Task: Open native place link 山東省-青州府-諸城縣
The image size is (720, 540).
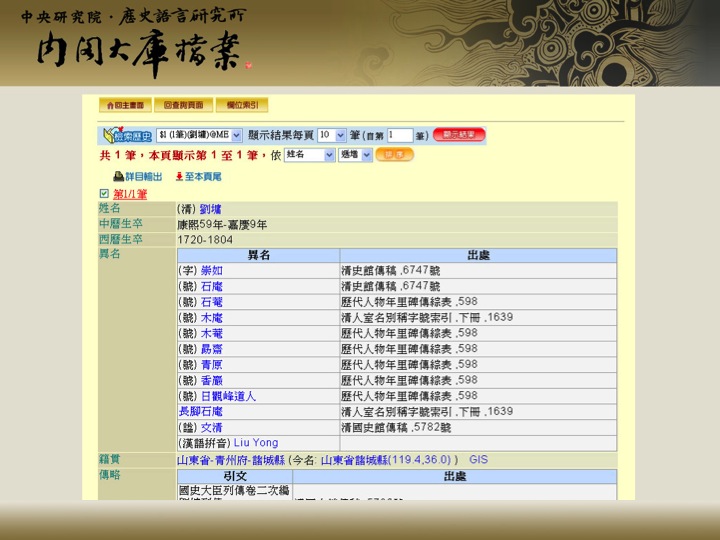Action: point(231,460)
